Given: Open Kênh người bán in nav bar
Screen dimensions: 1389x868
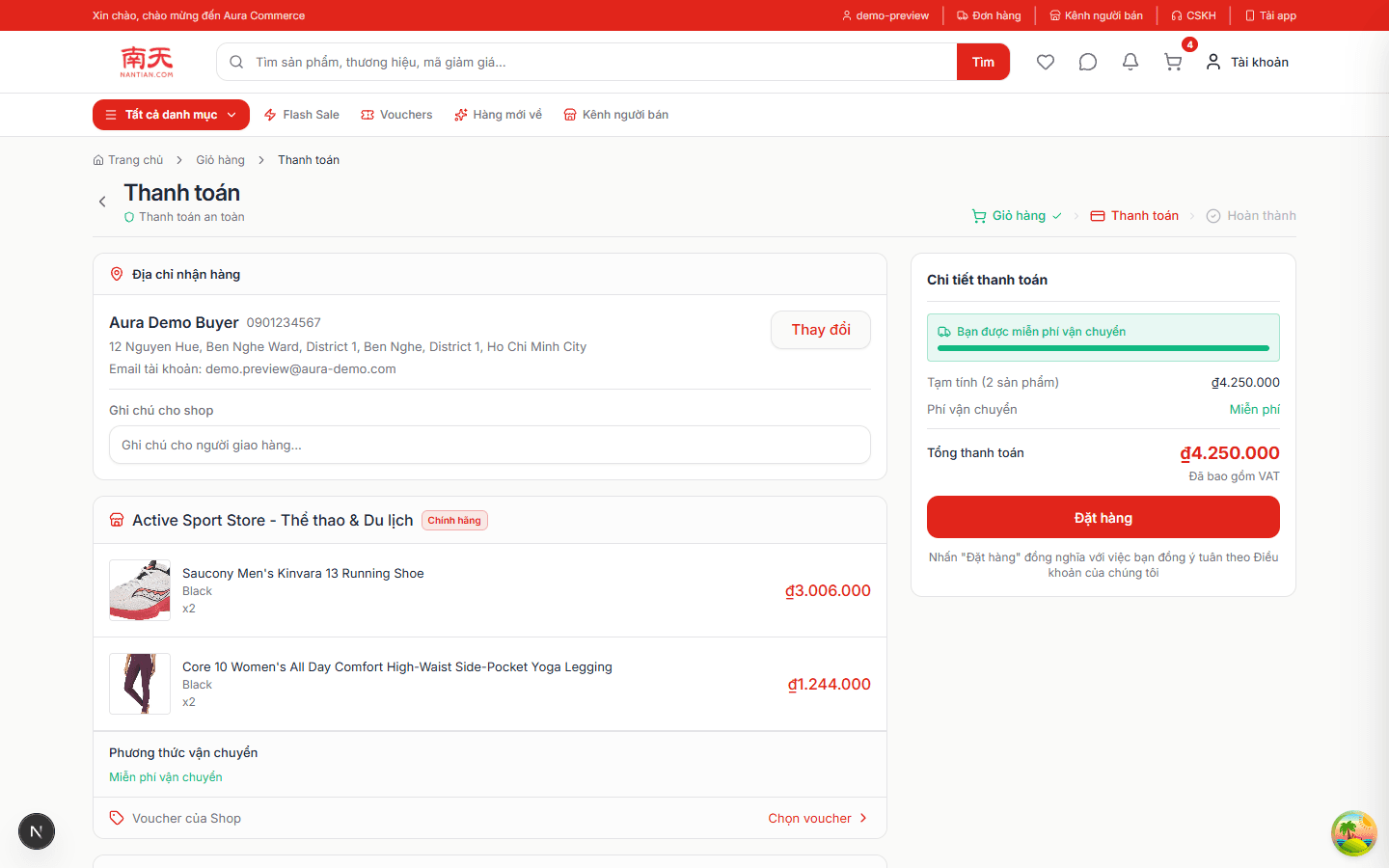Looking at the screenshot, I should click(615, 115).
